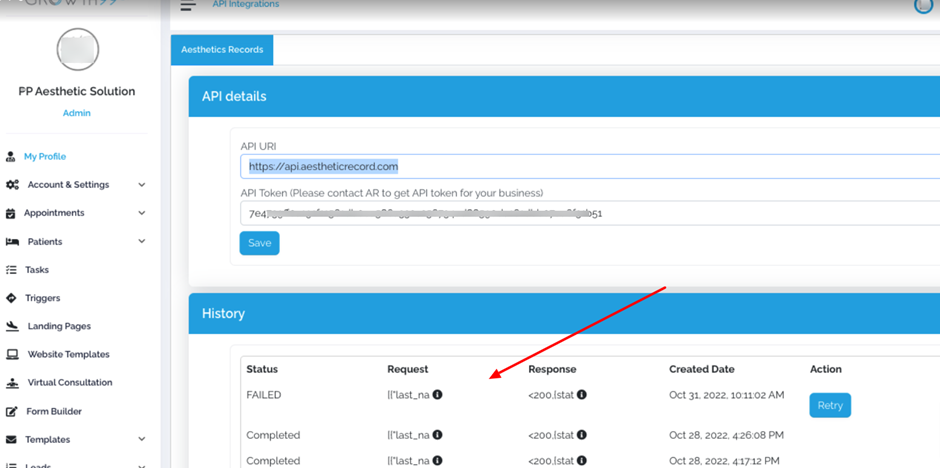Click the Response column header
Image resolution: width=940 pixels, height=468 pixels.
click(x=552, y=369)
